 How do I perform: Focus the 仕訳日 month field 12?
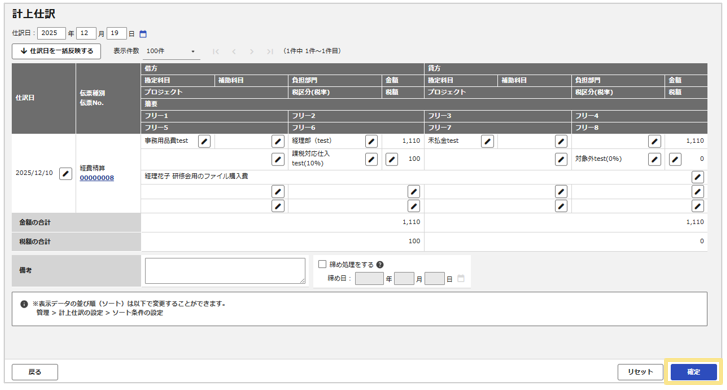point(86,33)
